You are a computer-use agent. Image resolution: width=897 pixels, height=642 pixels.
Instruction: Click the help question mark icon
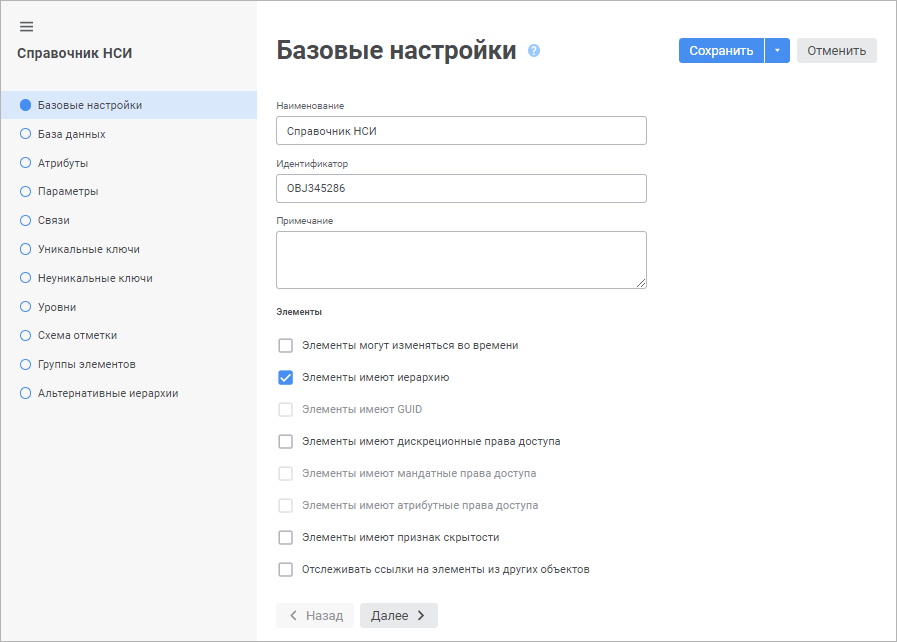pyautogui.click(x=534, y=51)
